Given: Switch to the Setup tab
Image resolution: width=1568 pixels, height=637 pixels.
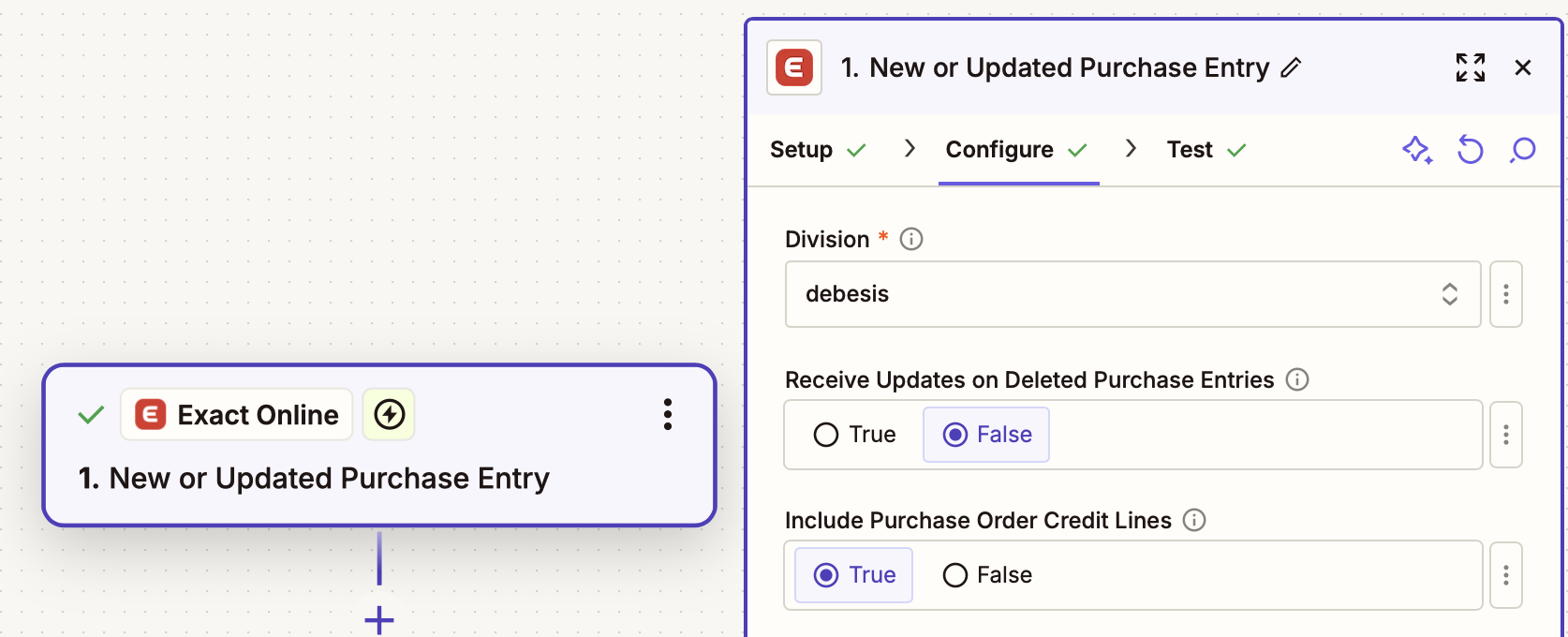Looking at the screenshot, I should (x=818, y=150).
